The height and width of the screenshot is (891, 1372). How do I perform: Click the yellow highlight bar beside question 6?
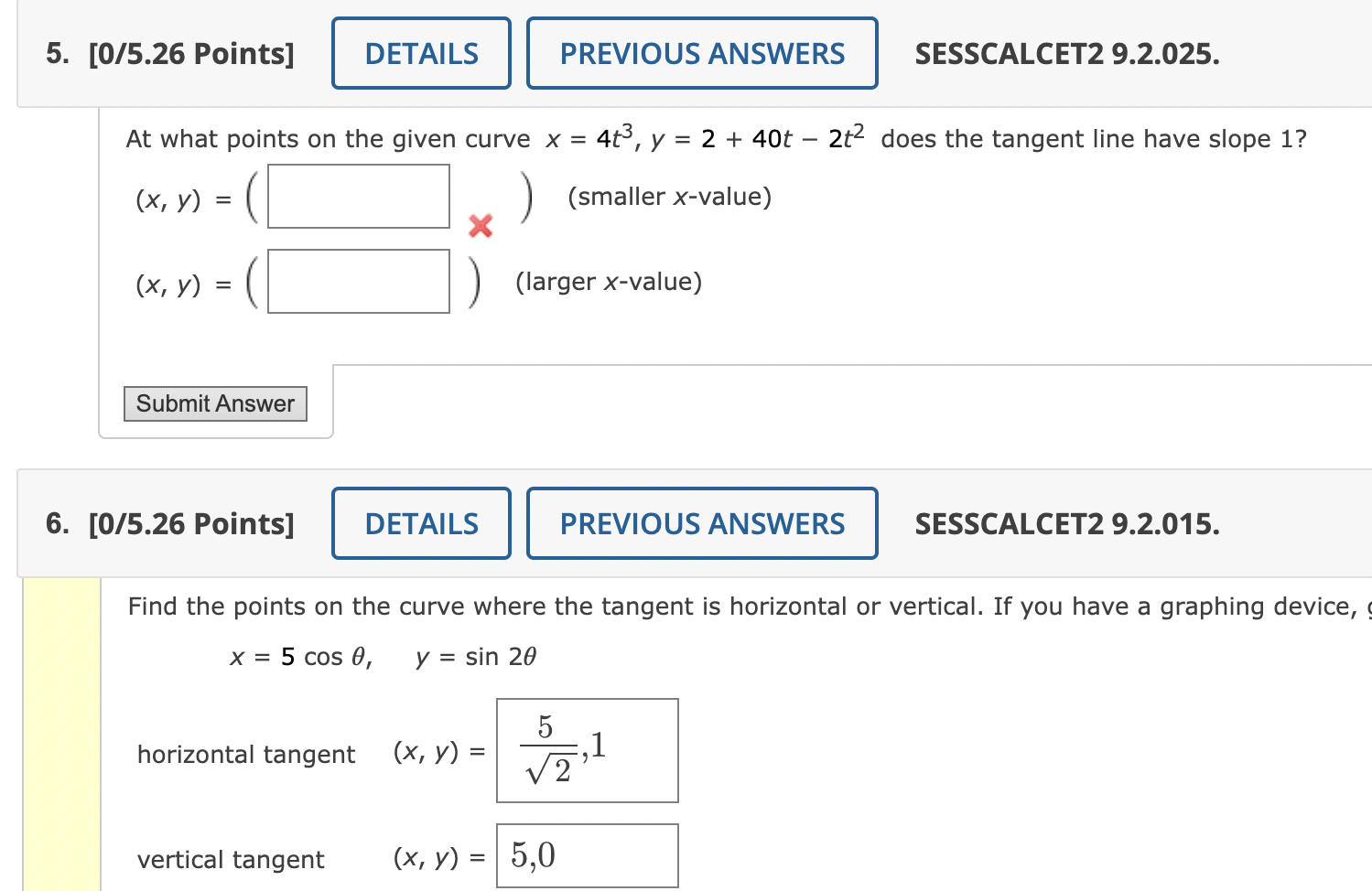tap(59, 732)
